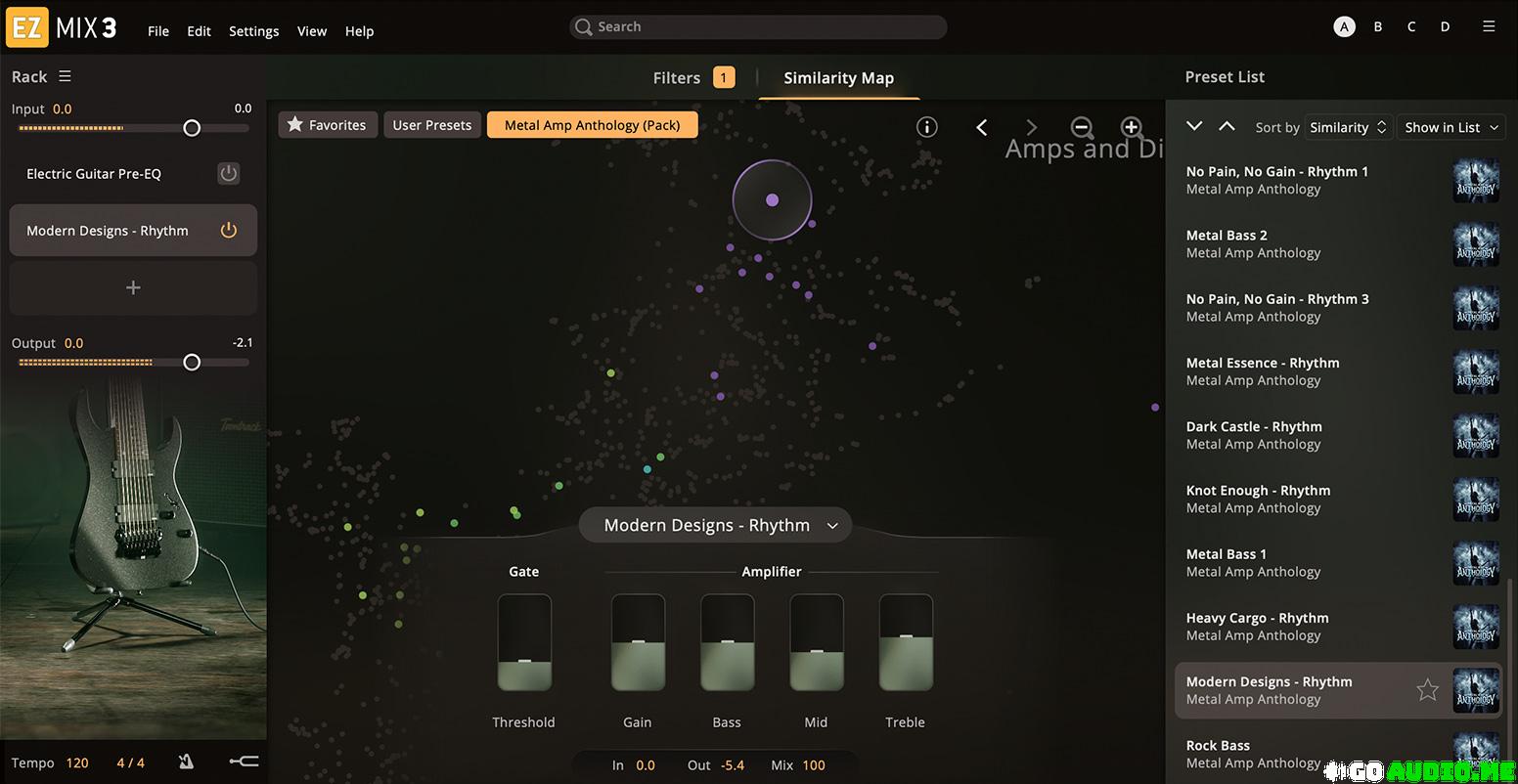1518x784 pixels.
Task: Adjust the Amplifier Gain fader
Action: [x=638, y=642]
